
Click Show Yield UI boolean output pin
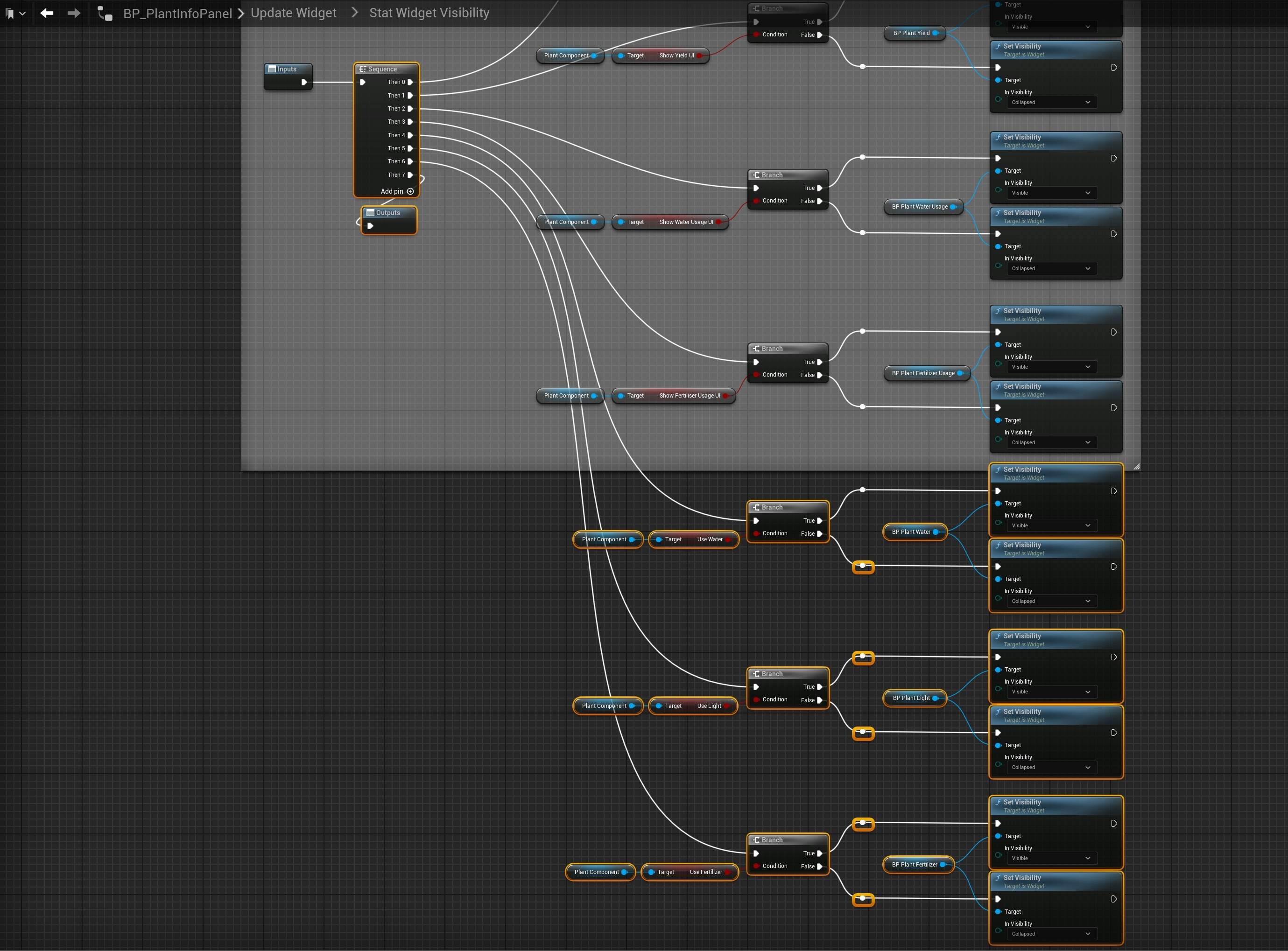point(700,55)
